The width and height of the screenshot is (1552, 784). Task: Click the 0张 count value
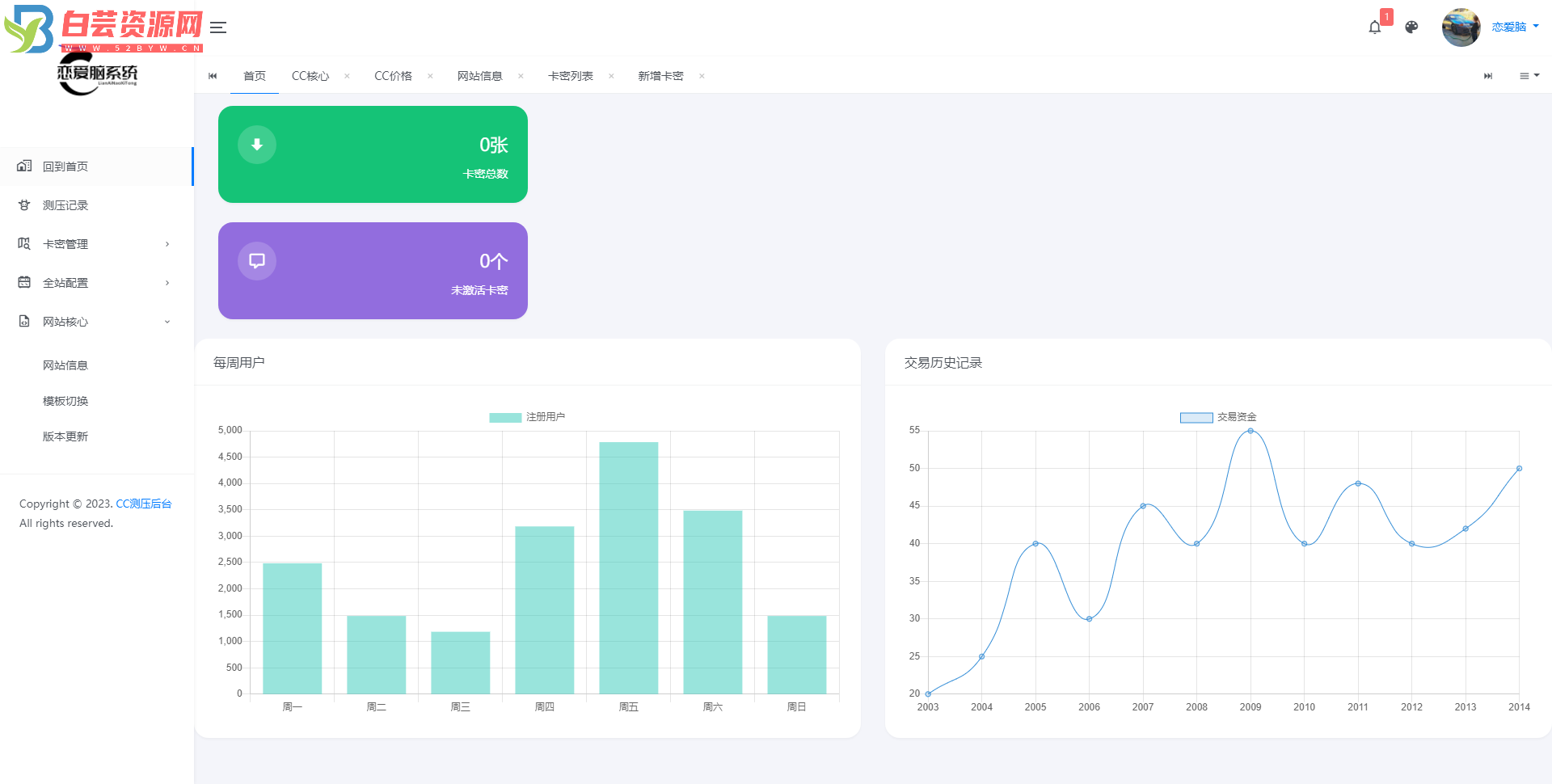click(493, 145)
